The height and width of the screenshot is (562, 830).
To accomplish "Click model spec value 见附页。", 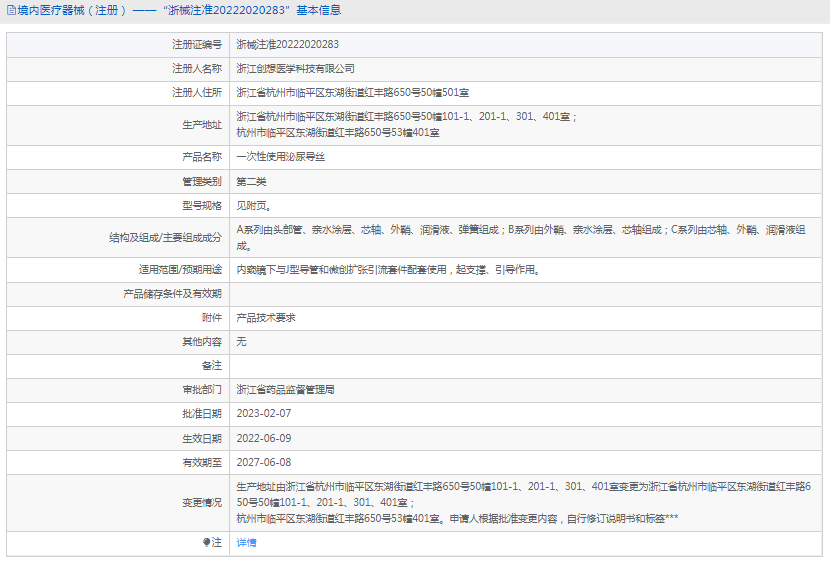I will pyautogui.click(x=254, y=206).
